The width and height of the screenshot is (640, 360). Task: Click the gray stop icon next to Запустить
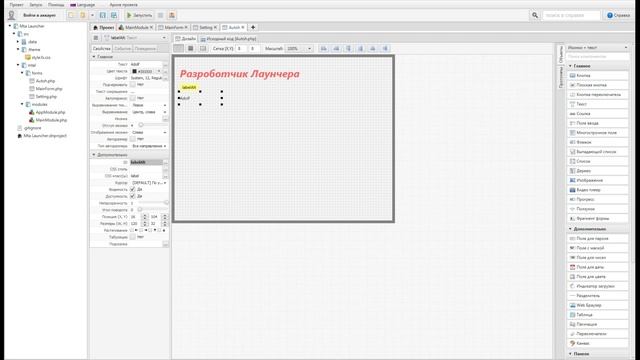(x=160, y=15)
